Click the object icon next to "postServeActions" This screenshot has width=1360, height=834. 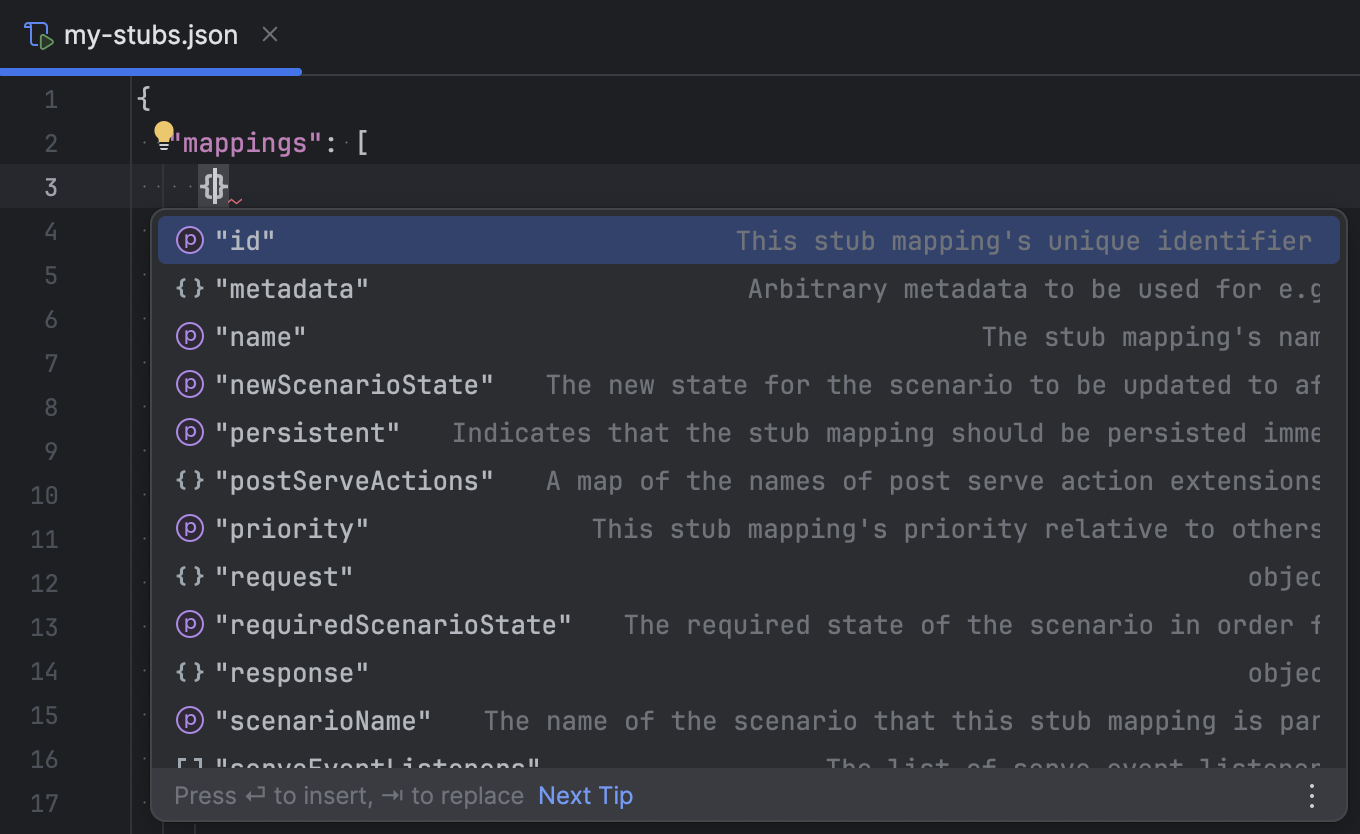[190, 480]
